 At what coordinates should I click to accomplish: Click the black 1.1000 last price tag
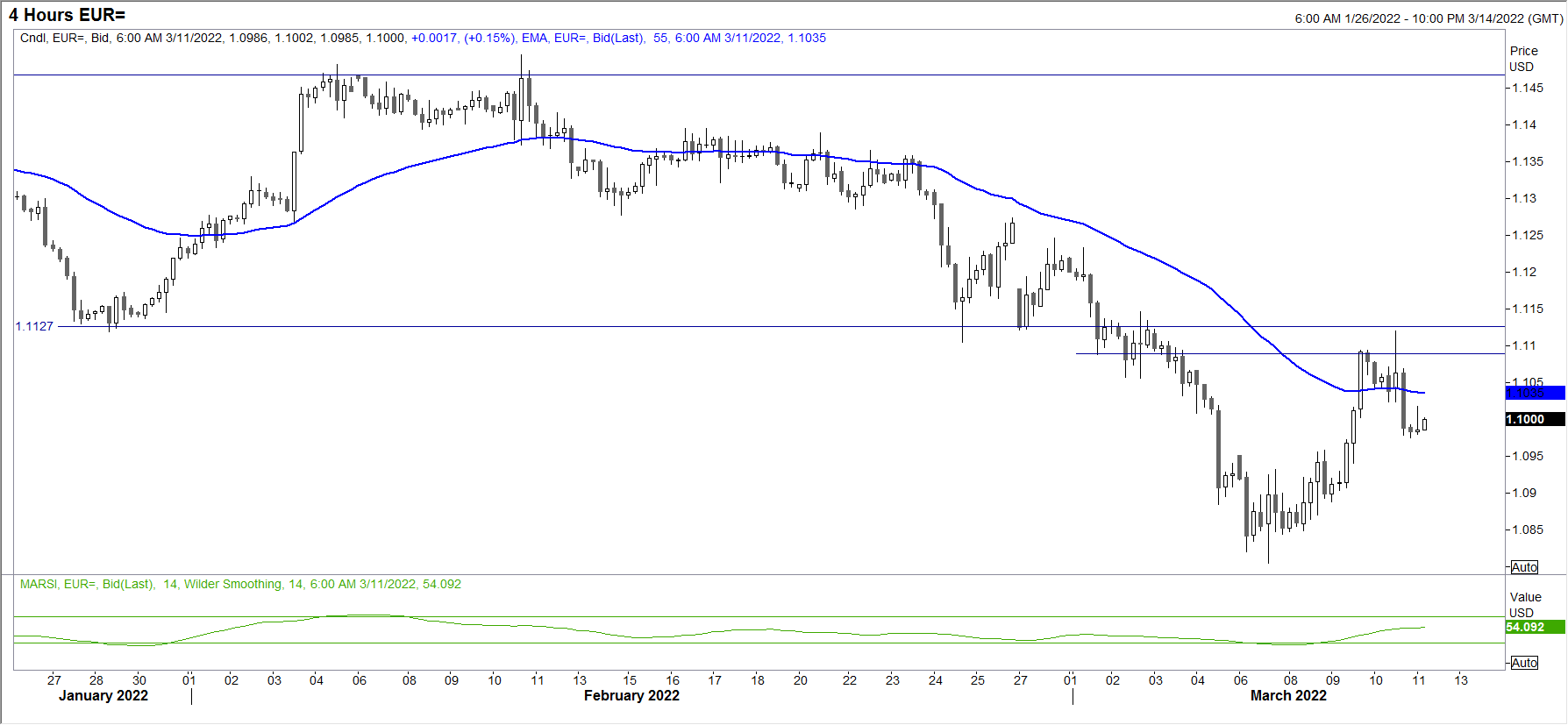click(1535, 419)
